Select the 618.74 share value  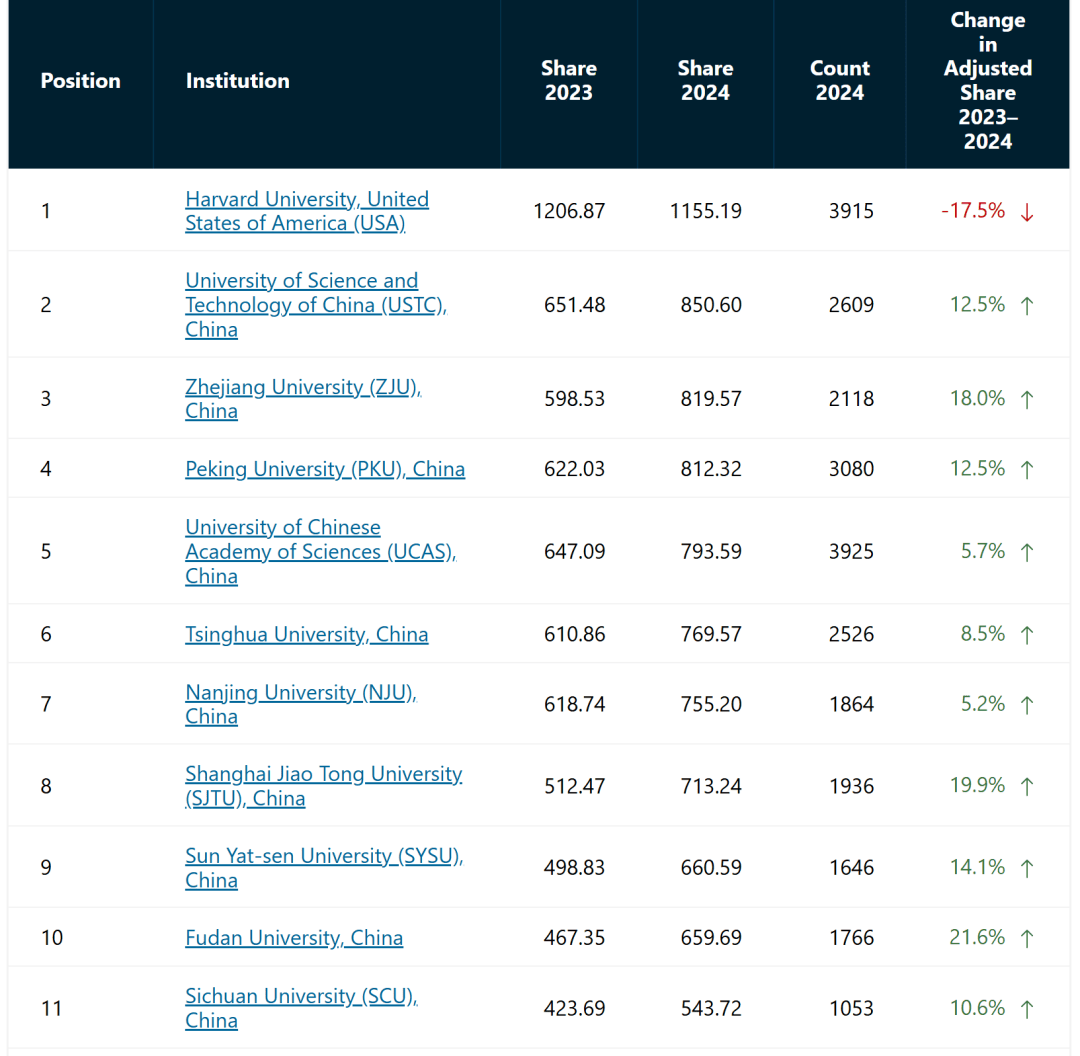coord(574,704)
